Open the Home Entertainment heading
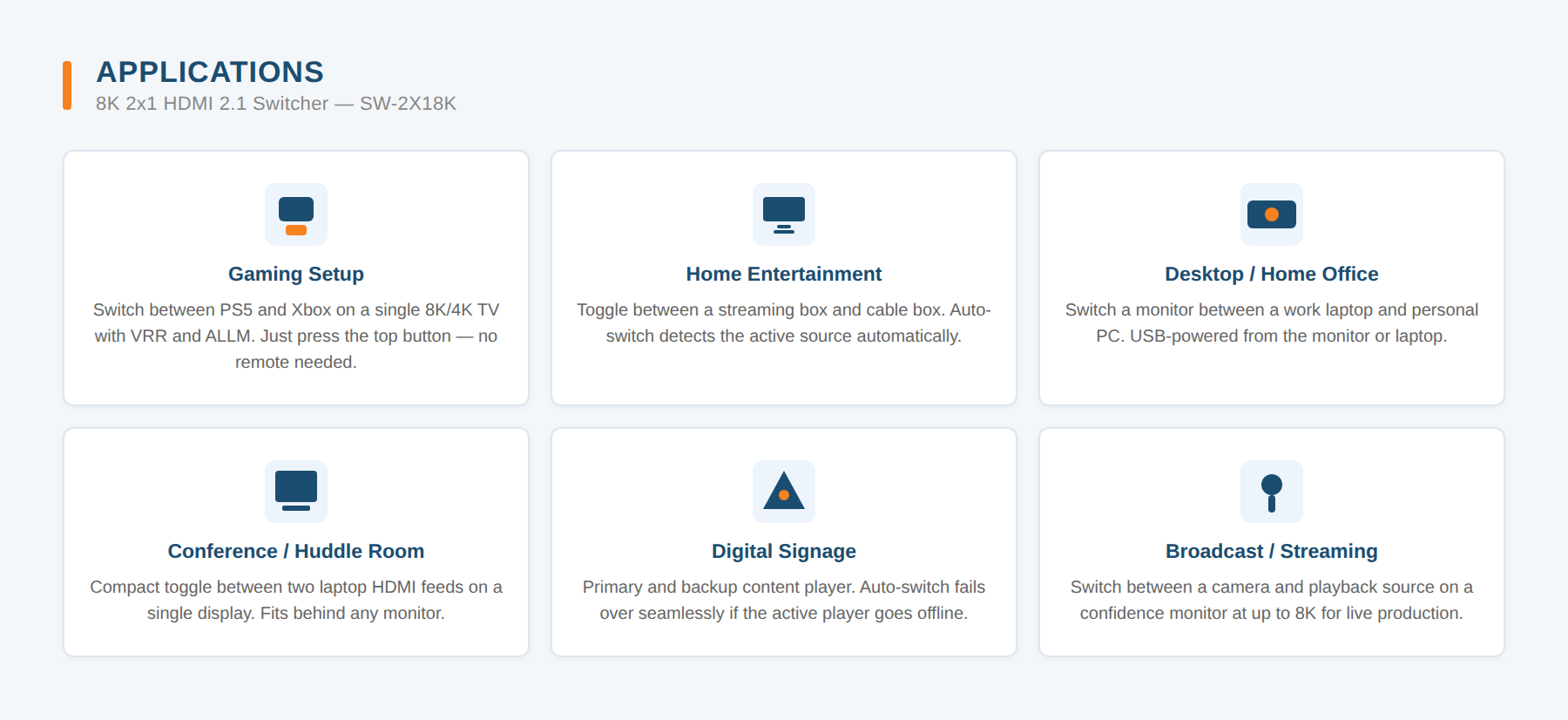 tap(784, 274)
